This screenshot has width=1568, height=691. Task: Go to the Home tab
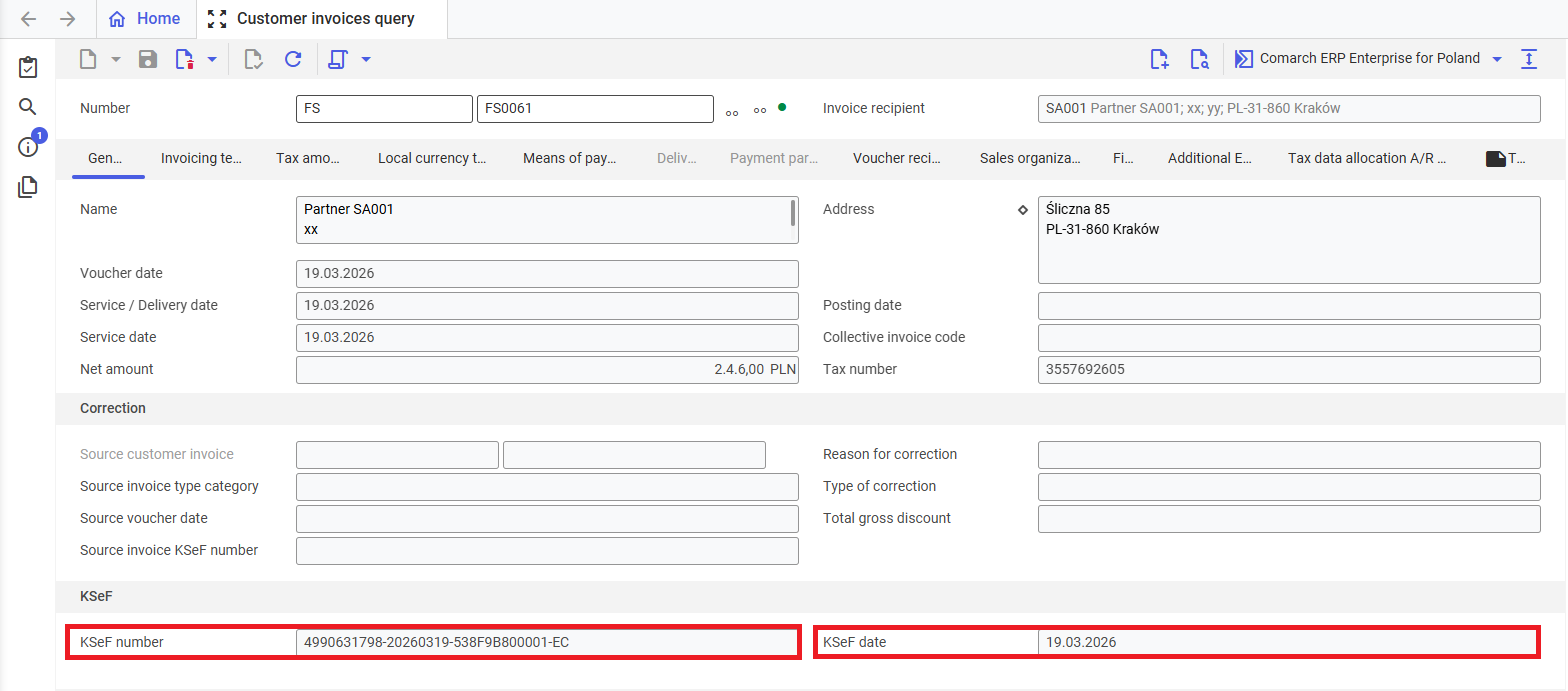click(x=145, y=19)
